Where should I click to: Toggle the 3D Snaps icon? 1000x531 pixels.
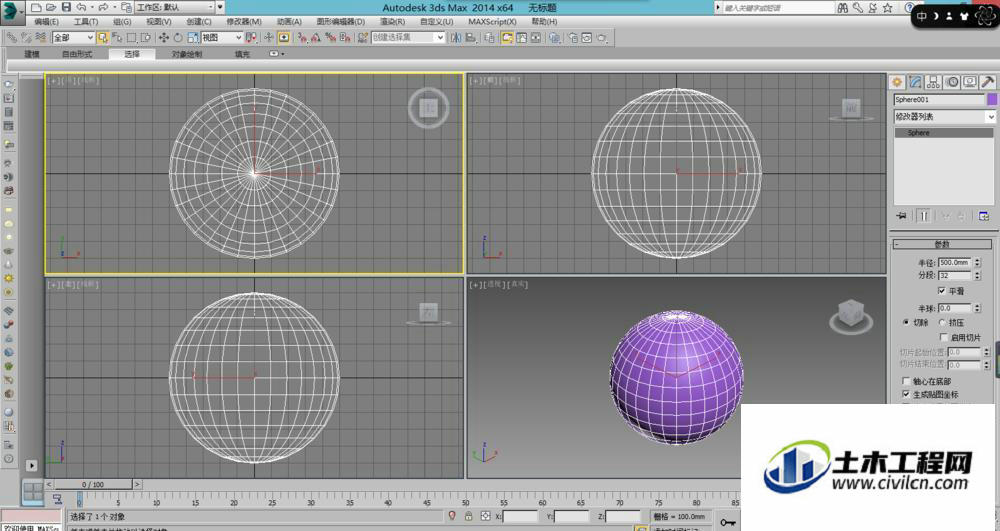300,38
